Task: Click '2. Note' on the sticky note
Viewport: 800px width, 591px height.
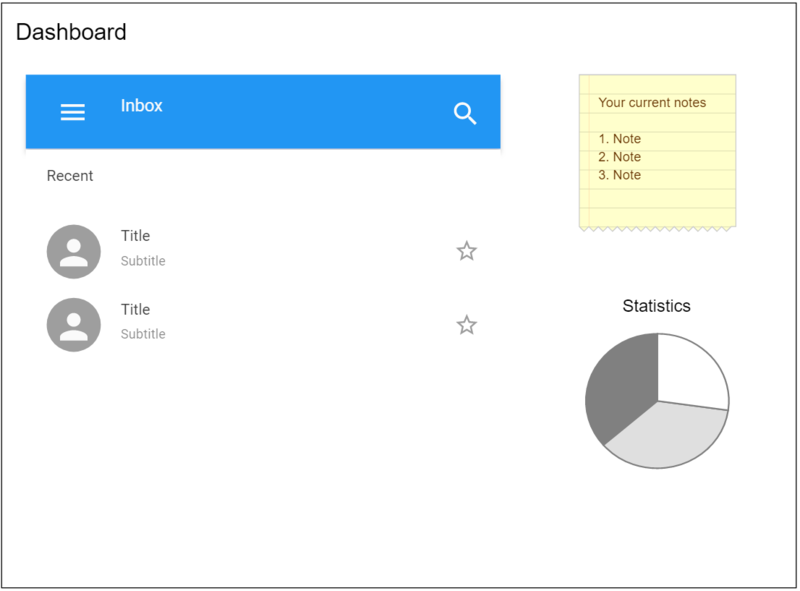Action: click(x=619, y=157)
